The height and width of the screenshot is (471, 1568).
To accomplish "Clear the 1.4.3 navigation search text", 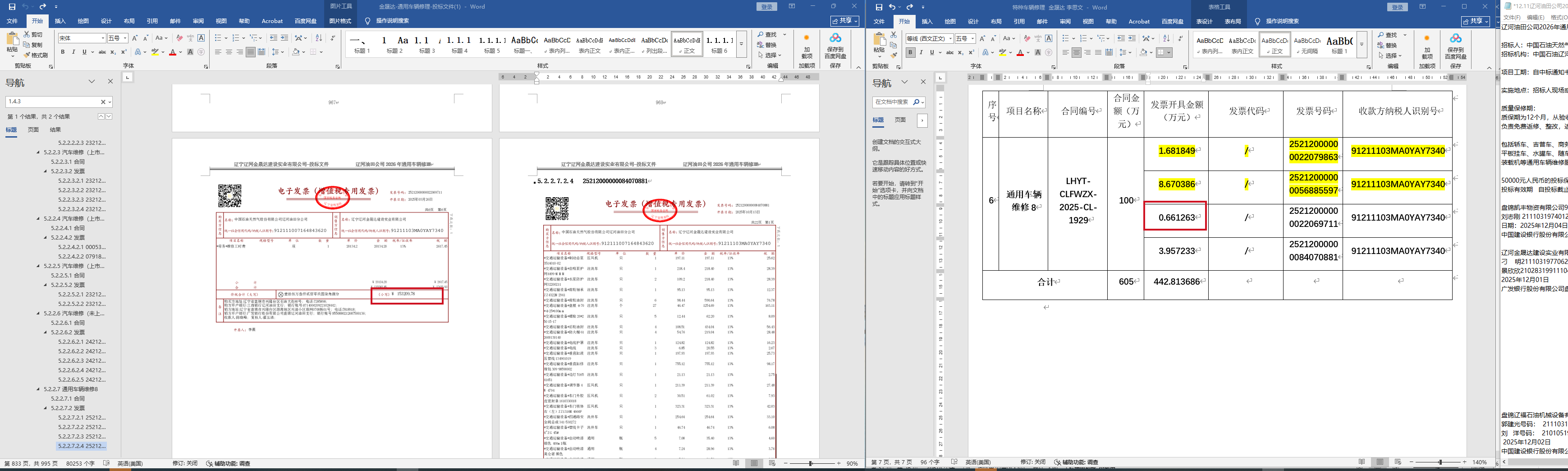I will (x=103, y=102).
